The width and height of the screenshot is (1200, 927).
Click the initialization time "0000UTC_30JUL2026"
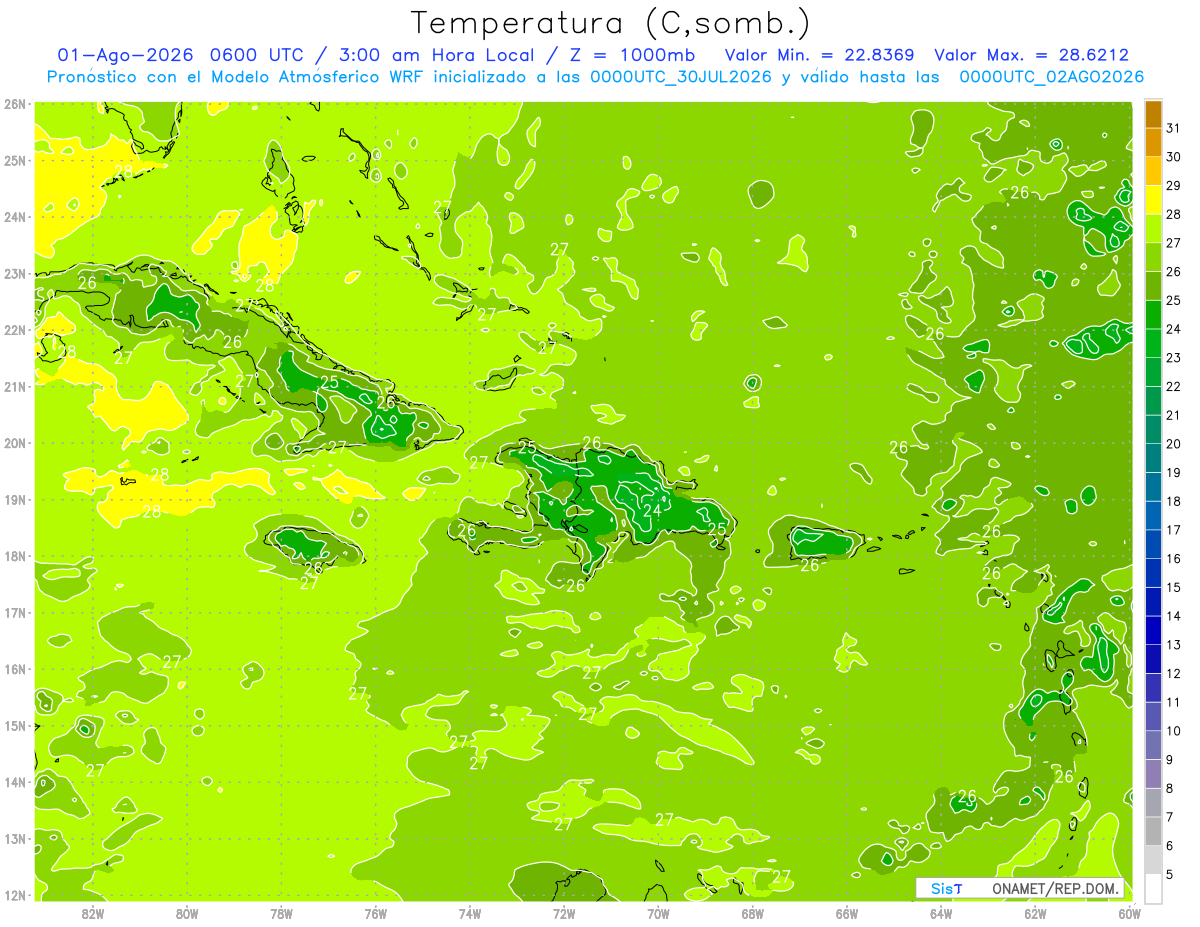(x=681, y=77)
